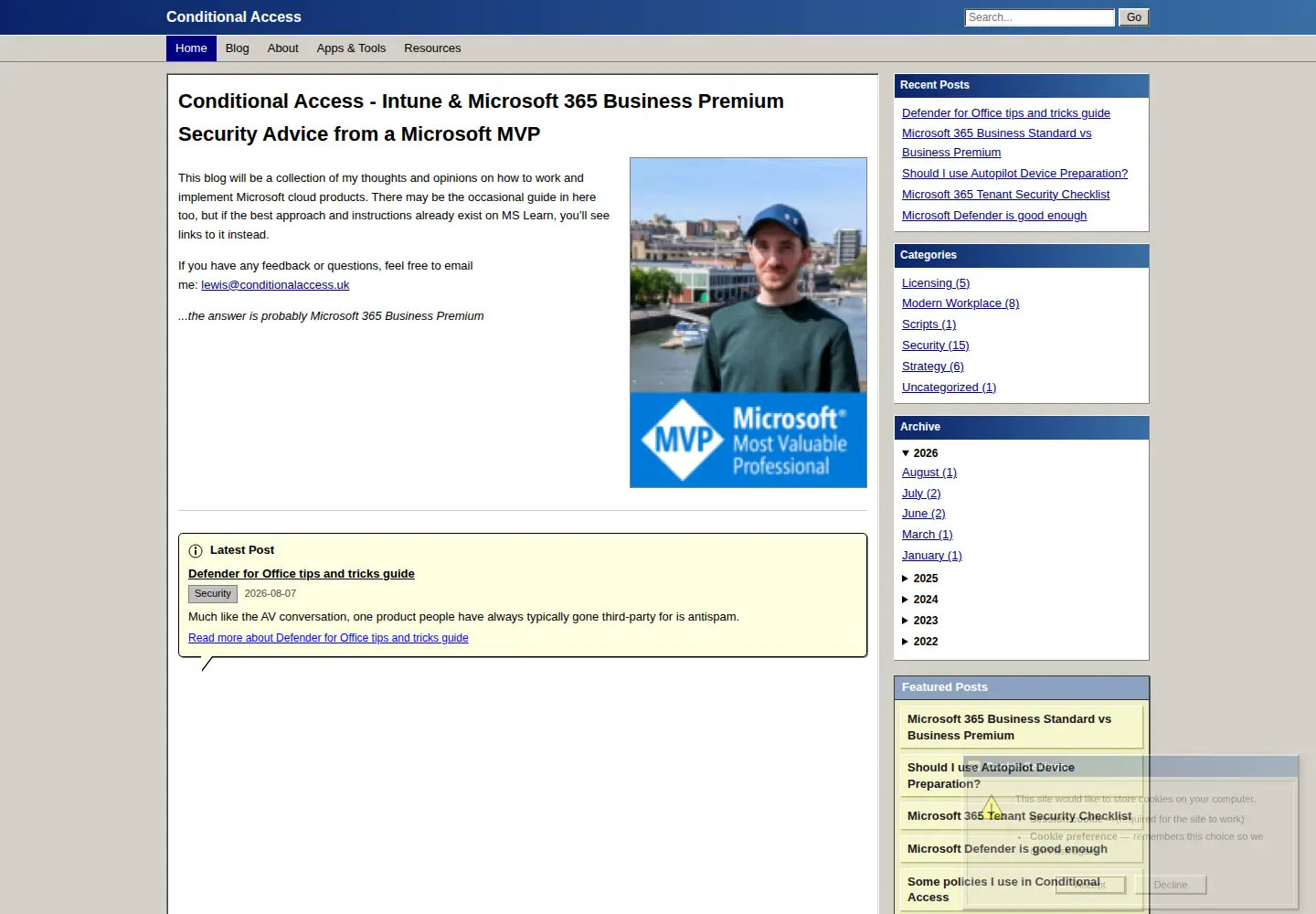Follow Read more about Defender for Office link

coord(328,638)
